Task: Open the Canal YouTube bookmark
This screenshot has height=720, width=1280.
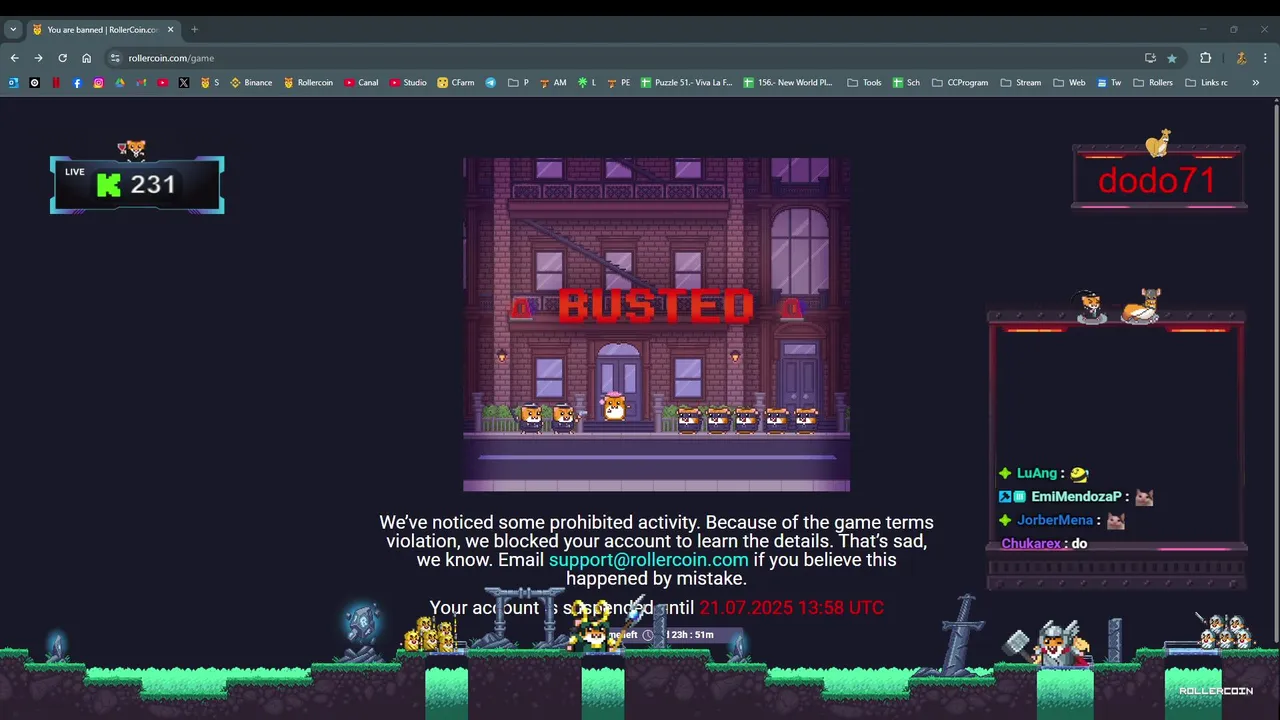Action: point(361,83)
